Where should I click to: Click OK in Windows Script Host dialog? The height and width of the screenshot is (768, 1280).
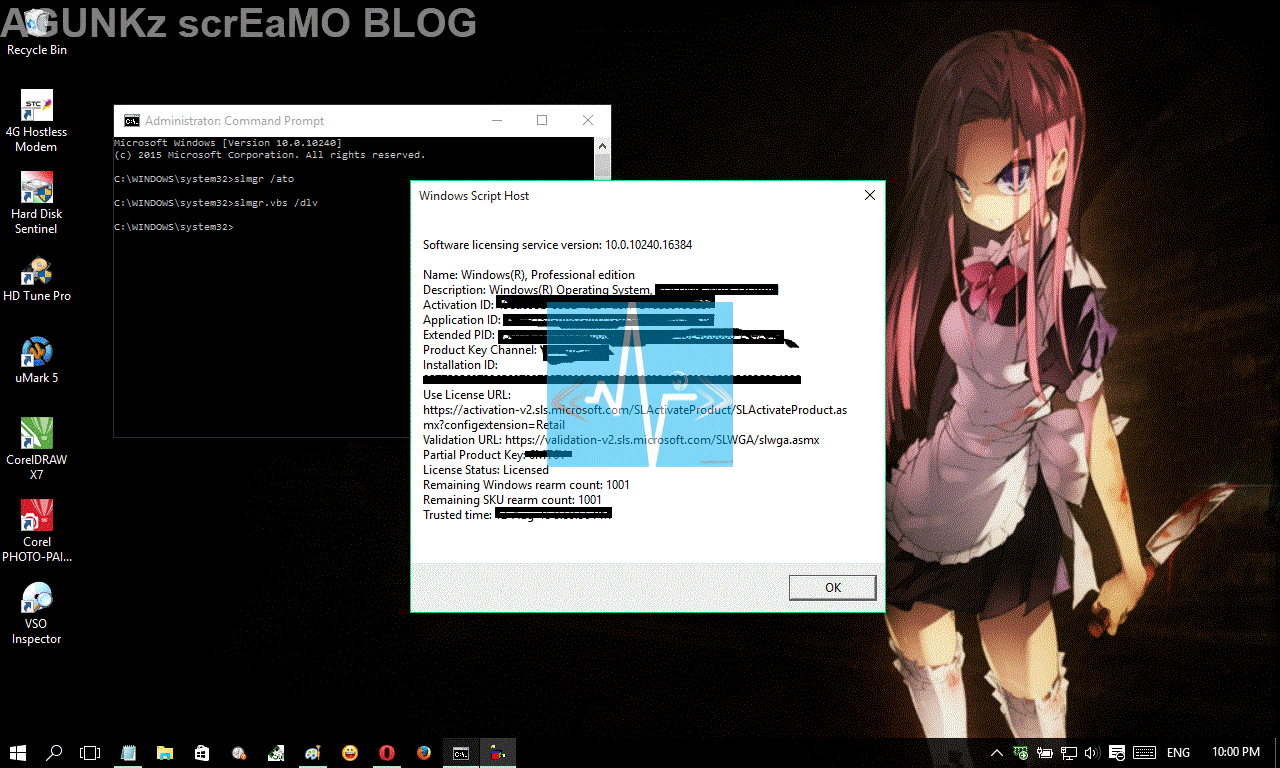tap(832, 588)
